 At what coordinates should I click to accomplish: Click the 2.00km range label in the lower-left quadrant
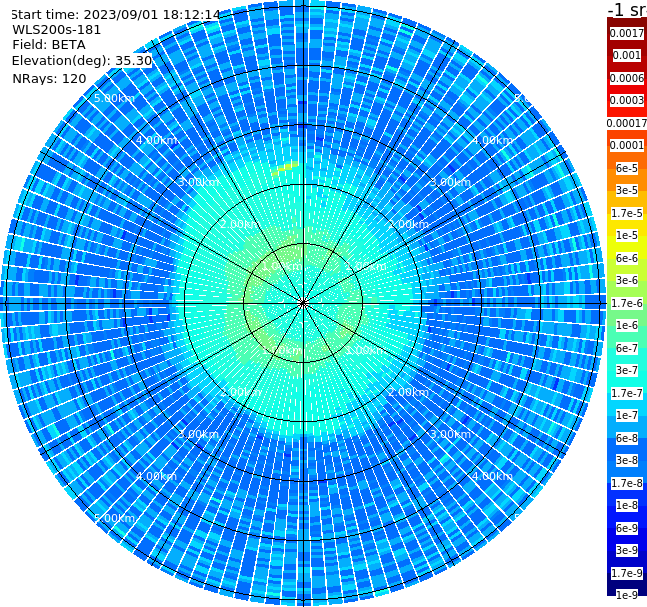point(241,392)
